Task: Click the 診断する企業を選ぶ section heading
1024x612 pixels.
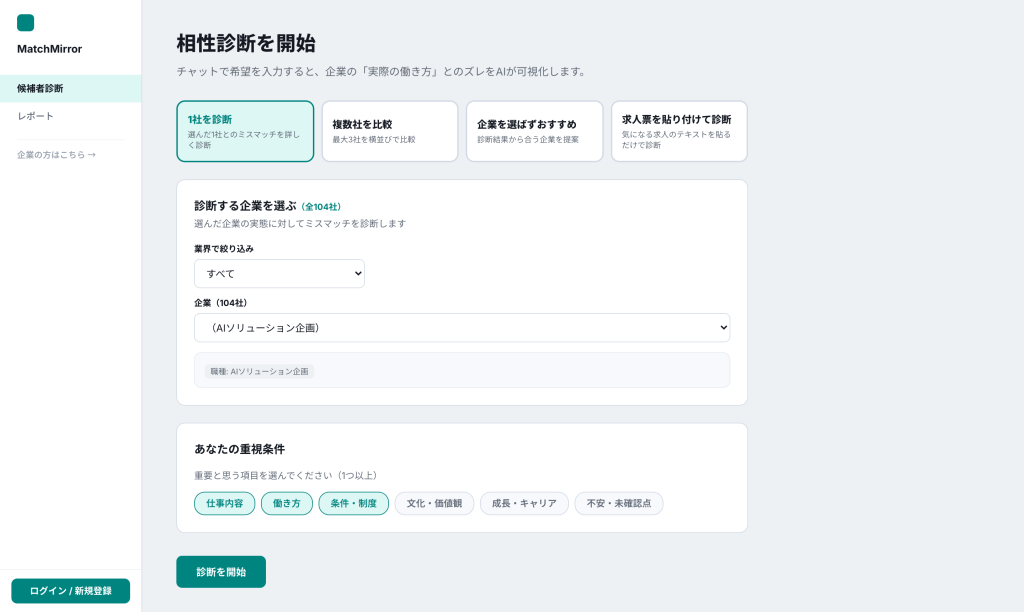Action: coord(245,206)
